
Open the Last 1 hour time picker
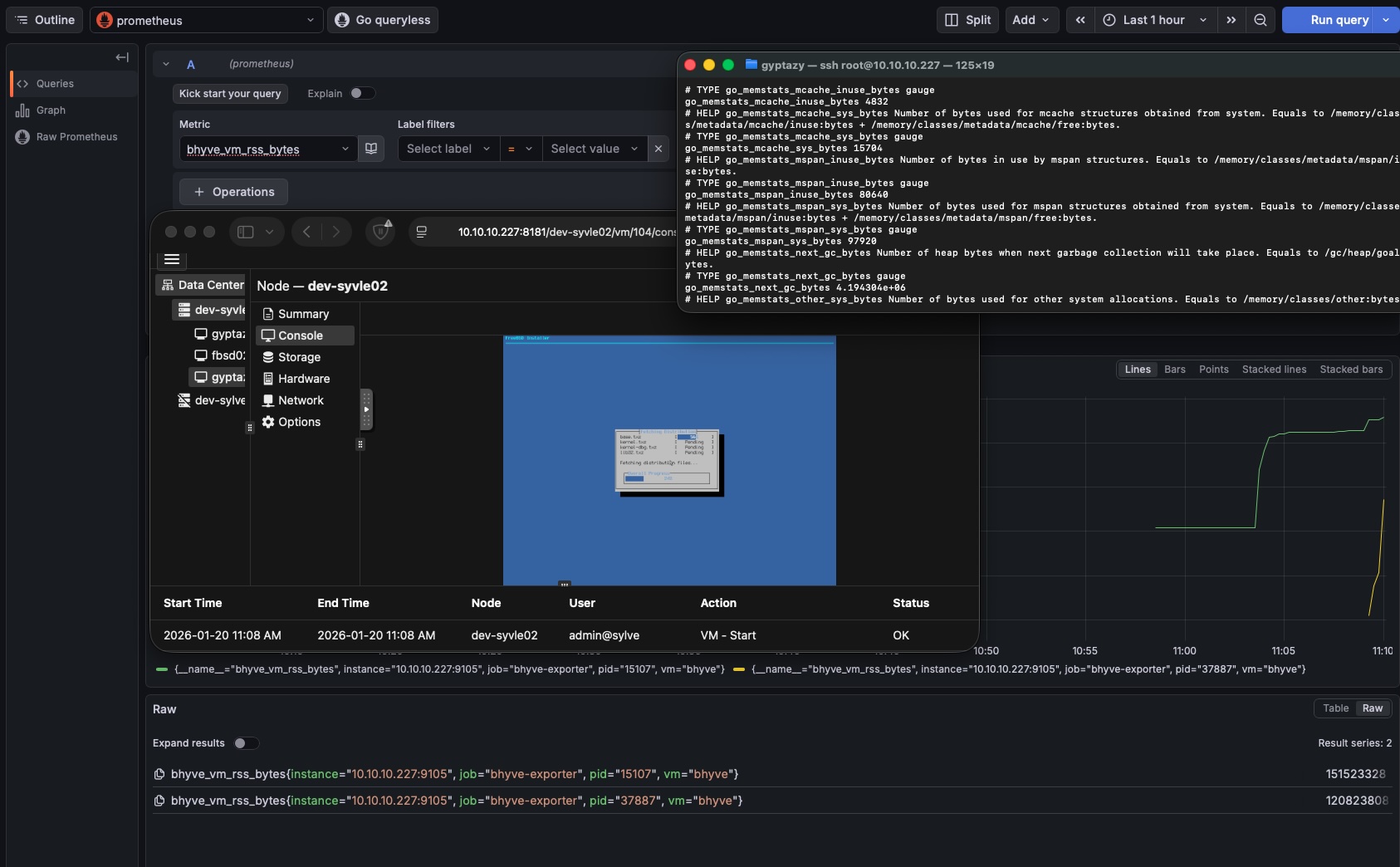pyautogui.click(x=1154, y=19)
